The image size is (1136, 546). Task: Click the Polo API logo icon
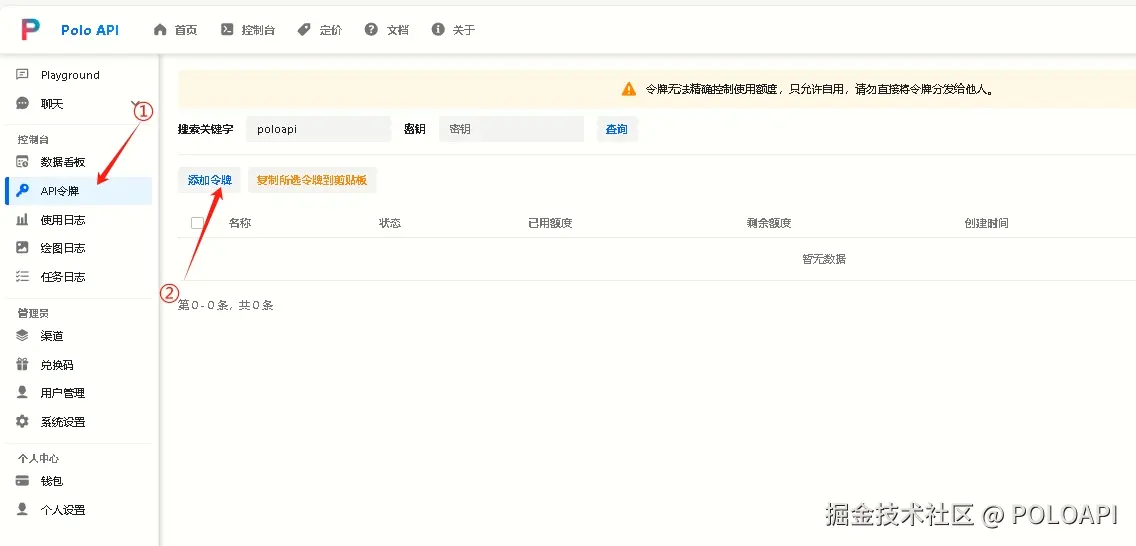point(30,30)
